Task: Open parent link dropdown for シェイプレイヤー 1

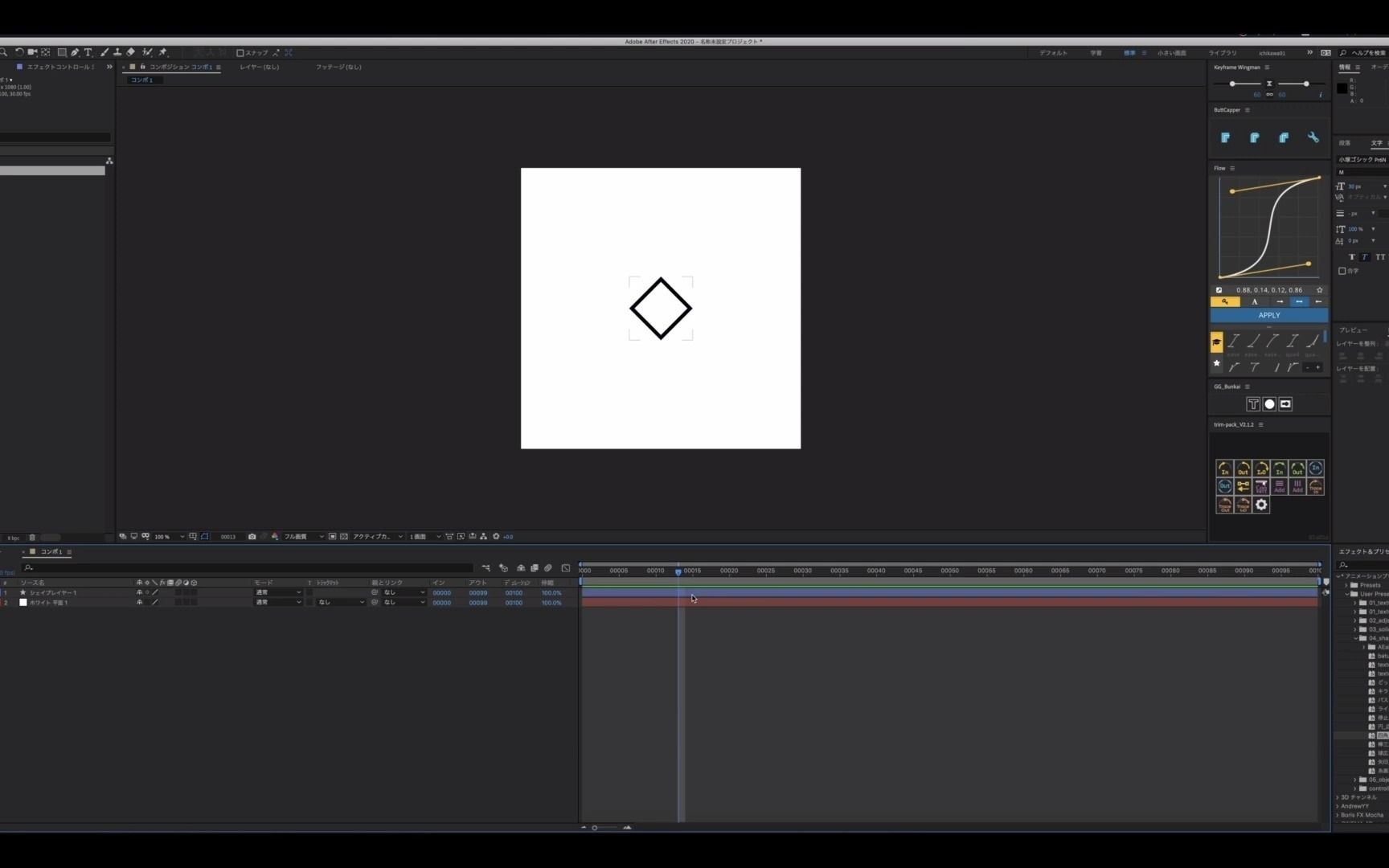Action: [404, 592]
